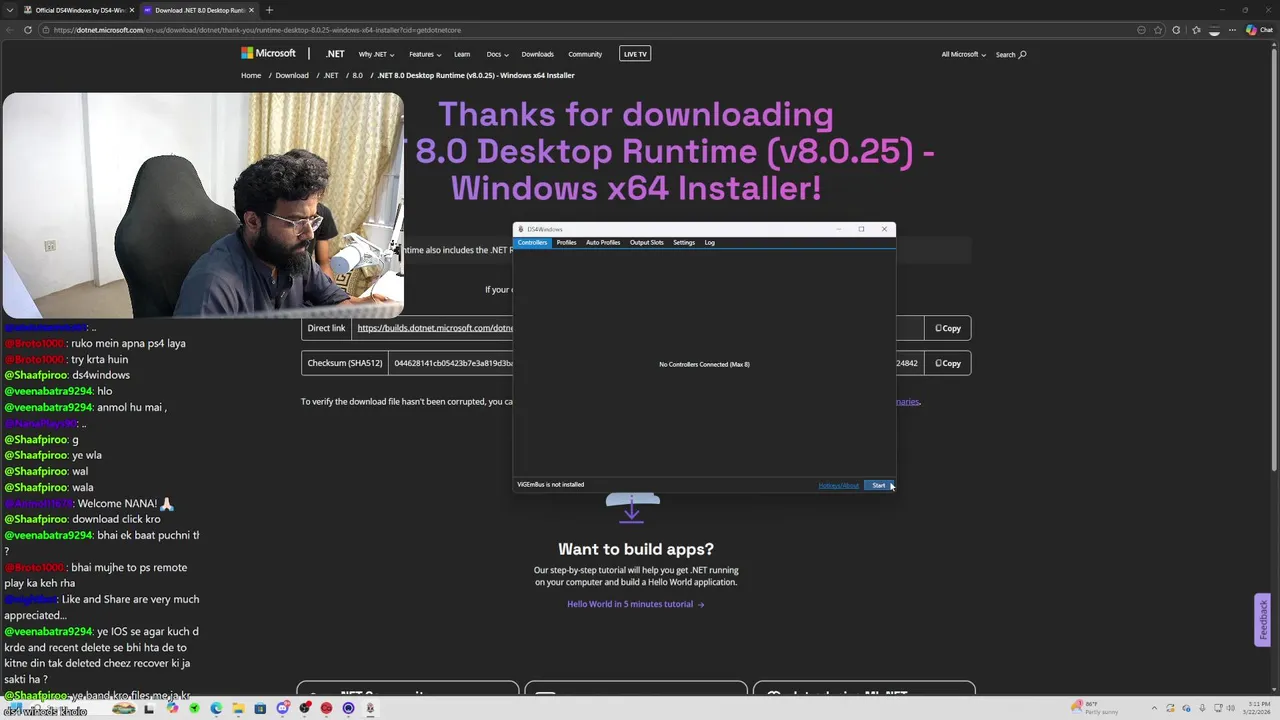Select Controllers tab in DS4Windows
Viewport: 1280px width, 720px height.
point(532,242)
